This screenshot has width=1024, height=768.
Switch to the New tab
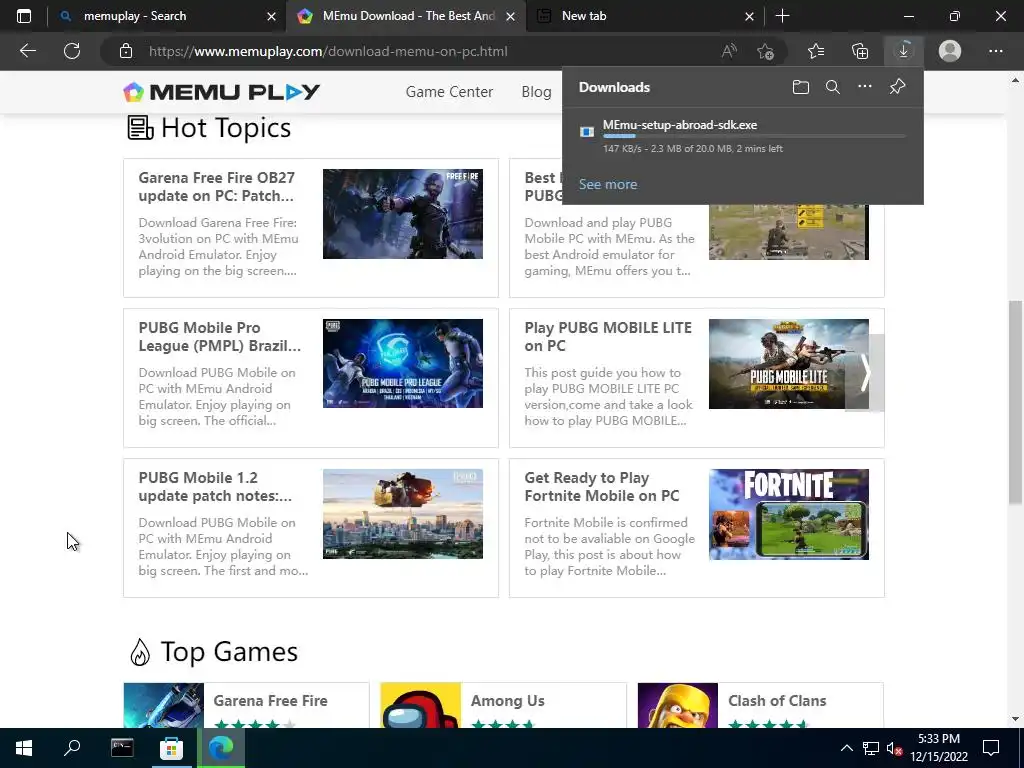tap(645, 16)
